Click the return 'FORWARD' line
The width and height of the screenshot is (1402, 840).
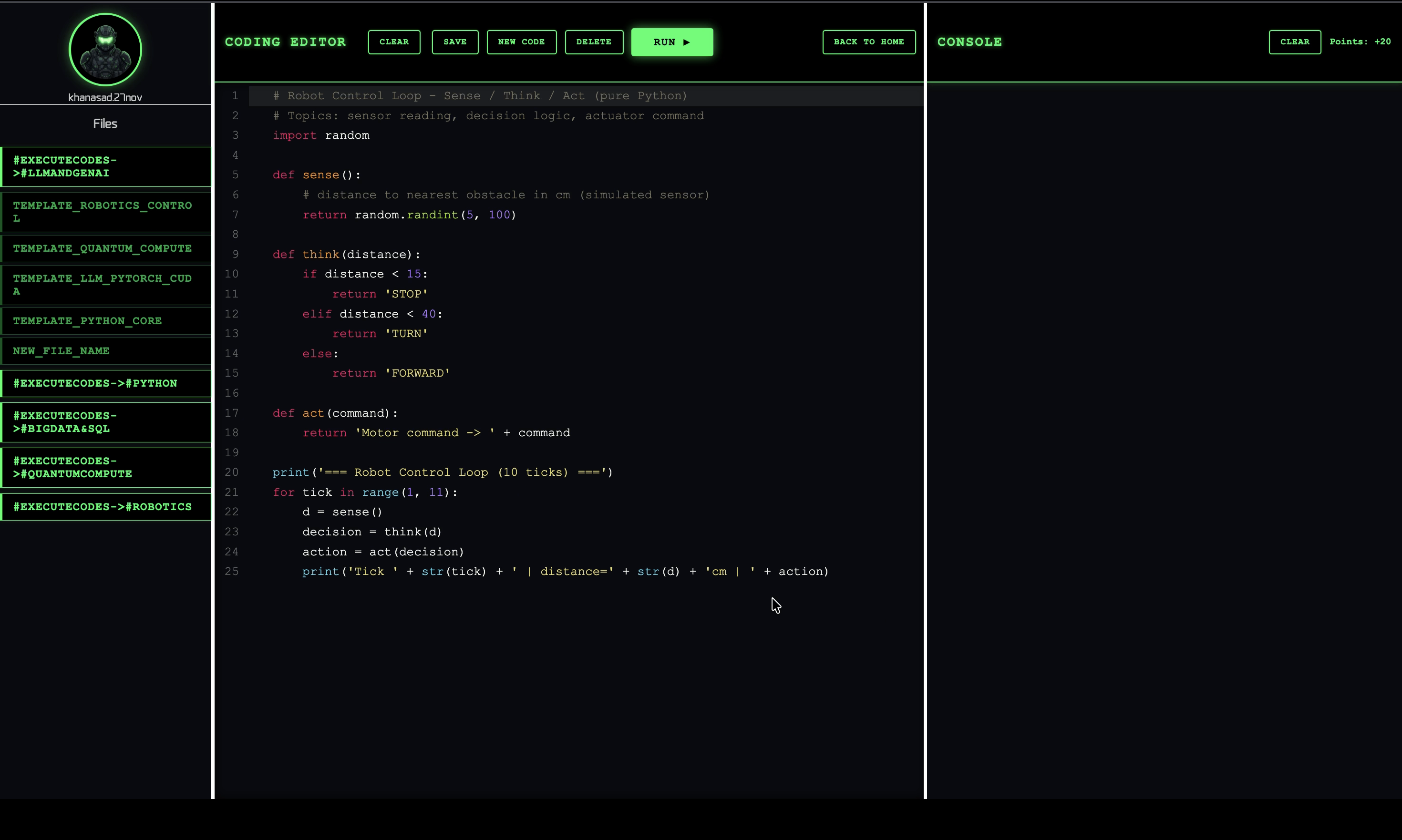pyautogui.click(x=391, y=373)
